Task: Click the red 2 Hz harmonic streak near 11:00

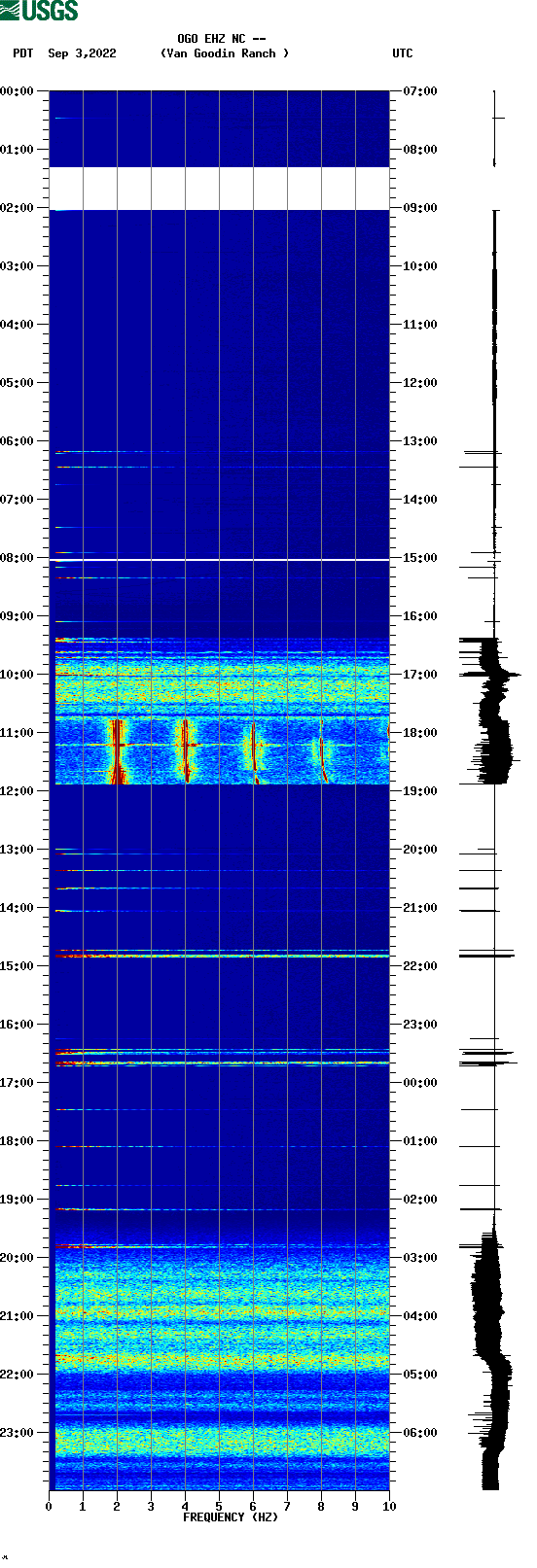Action: (x=117, y=750)
